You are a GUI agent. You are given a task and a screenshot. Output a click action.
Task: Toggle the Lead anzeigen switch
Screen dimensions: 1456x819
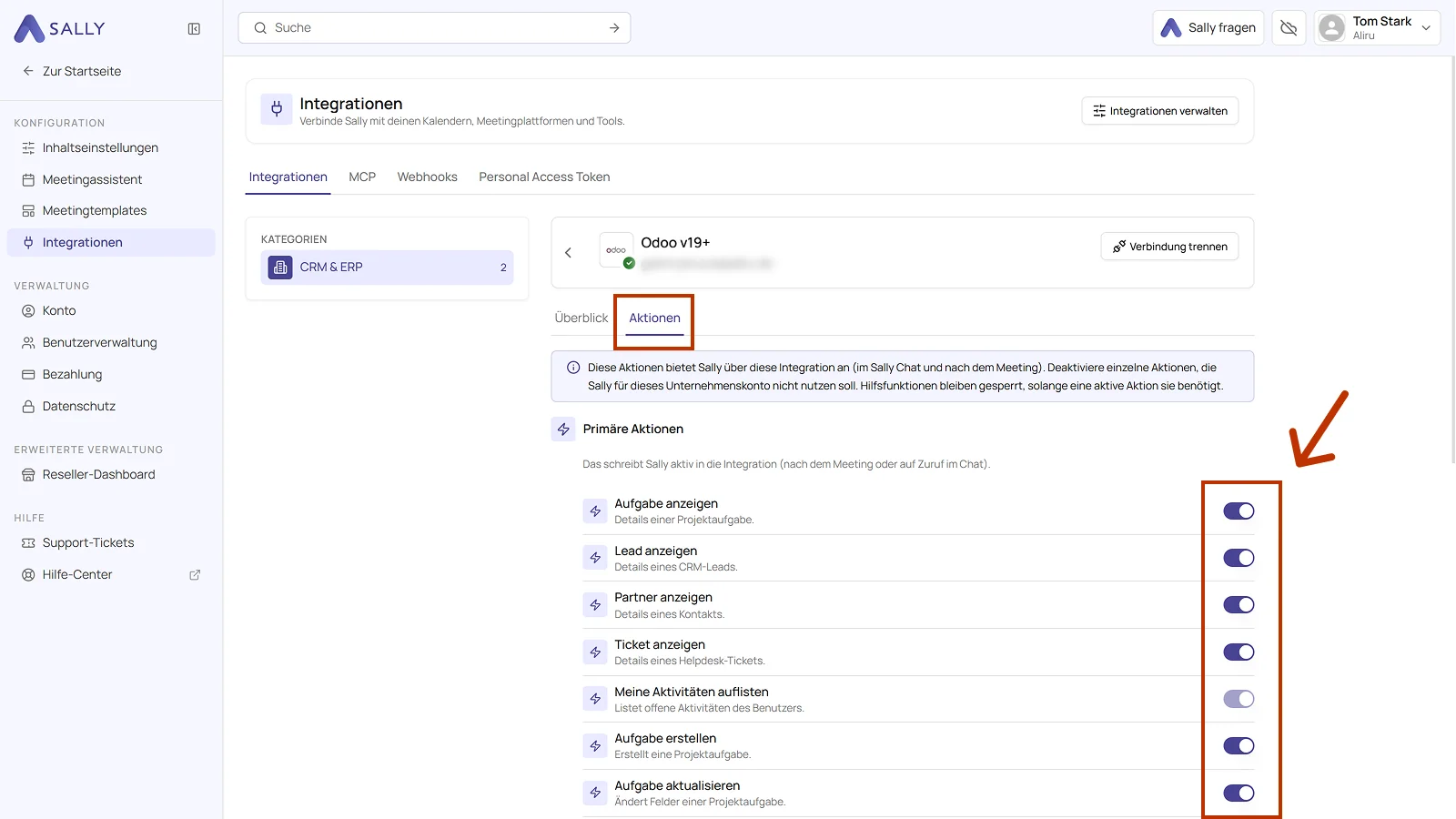1239,558
